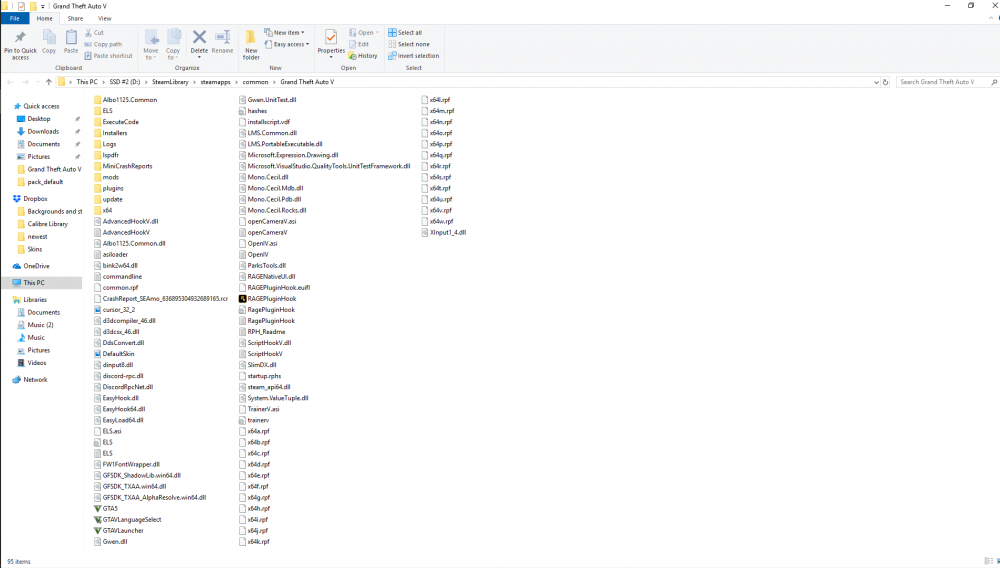This screenshot has height=568, width=1000.
Task: Select the XInput1_4.dll file
Action: click(x=443, y=233)
